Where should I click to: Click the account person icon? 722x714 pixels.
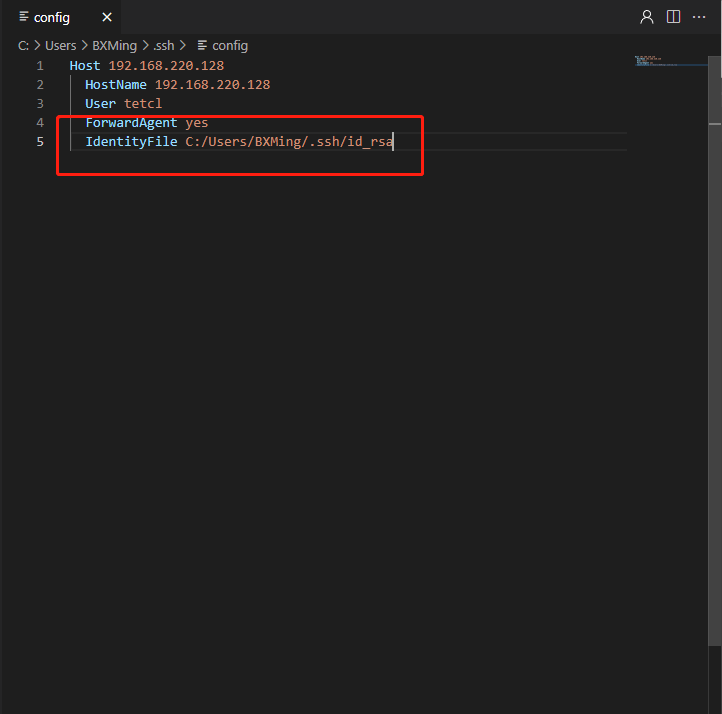(647, 17)
